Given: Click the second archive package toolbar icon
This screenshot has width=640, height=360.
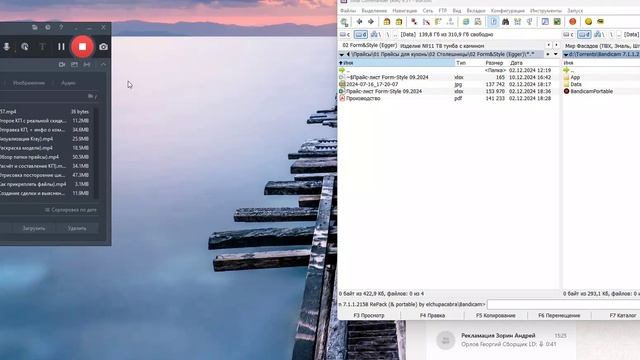Looking at the screenshot, I should click(399, 22).
